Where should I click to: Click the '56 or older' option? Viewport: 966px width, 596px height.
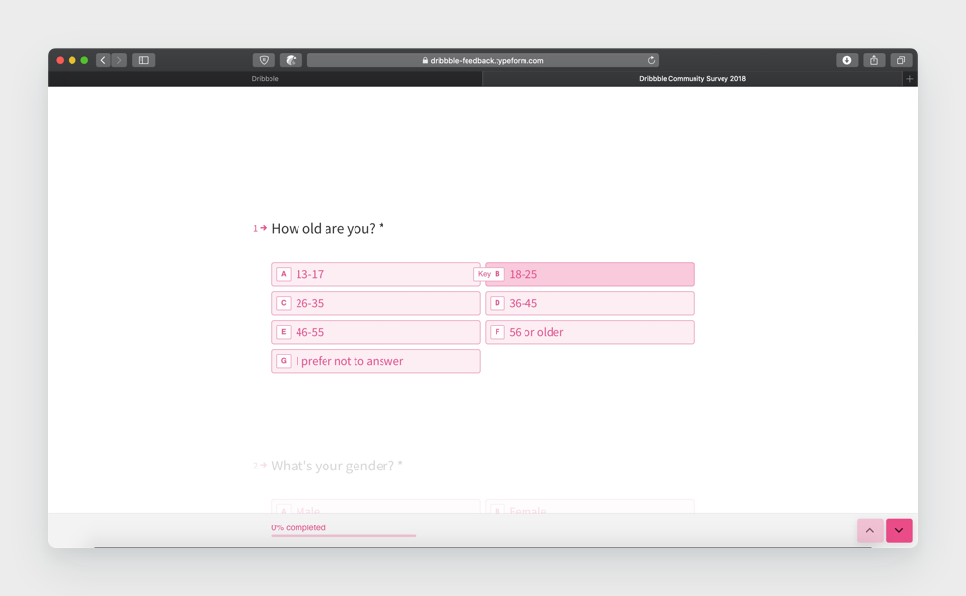590,332
